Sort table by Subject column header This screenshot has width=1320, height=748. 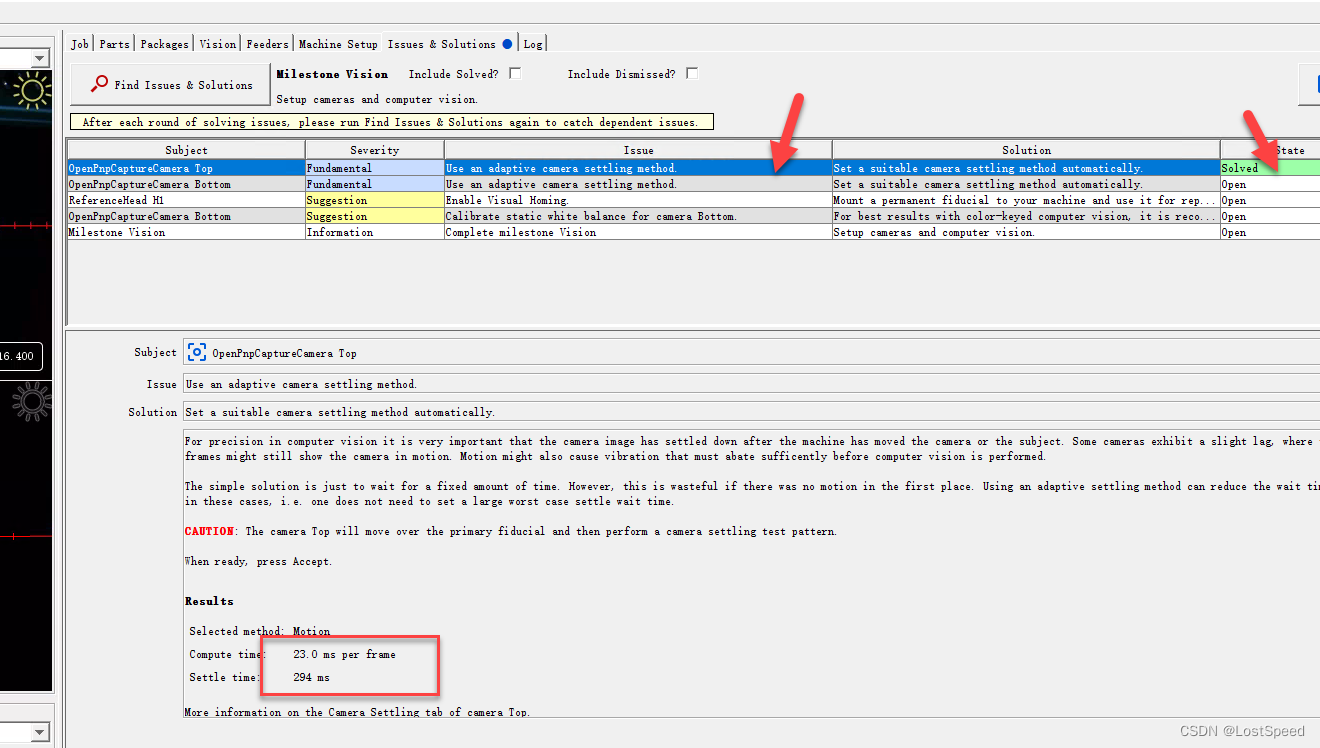(x=186, y=150)
